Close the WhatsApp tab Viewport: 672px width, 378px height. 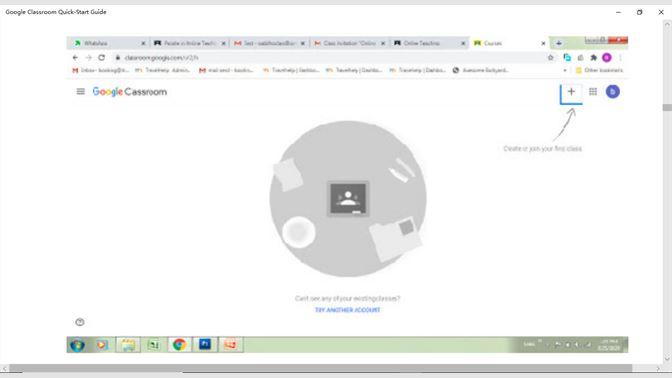point(143,43)
